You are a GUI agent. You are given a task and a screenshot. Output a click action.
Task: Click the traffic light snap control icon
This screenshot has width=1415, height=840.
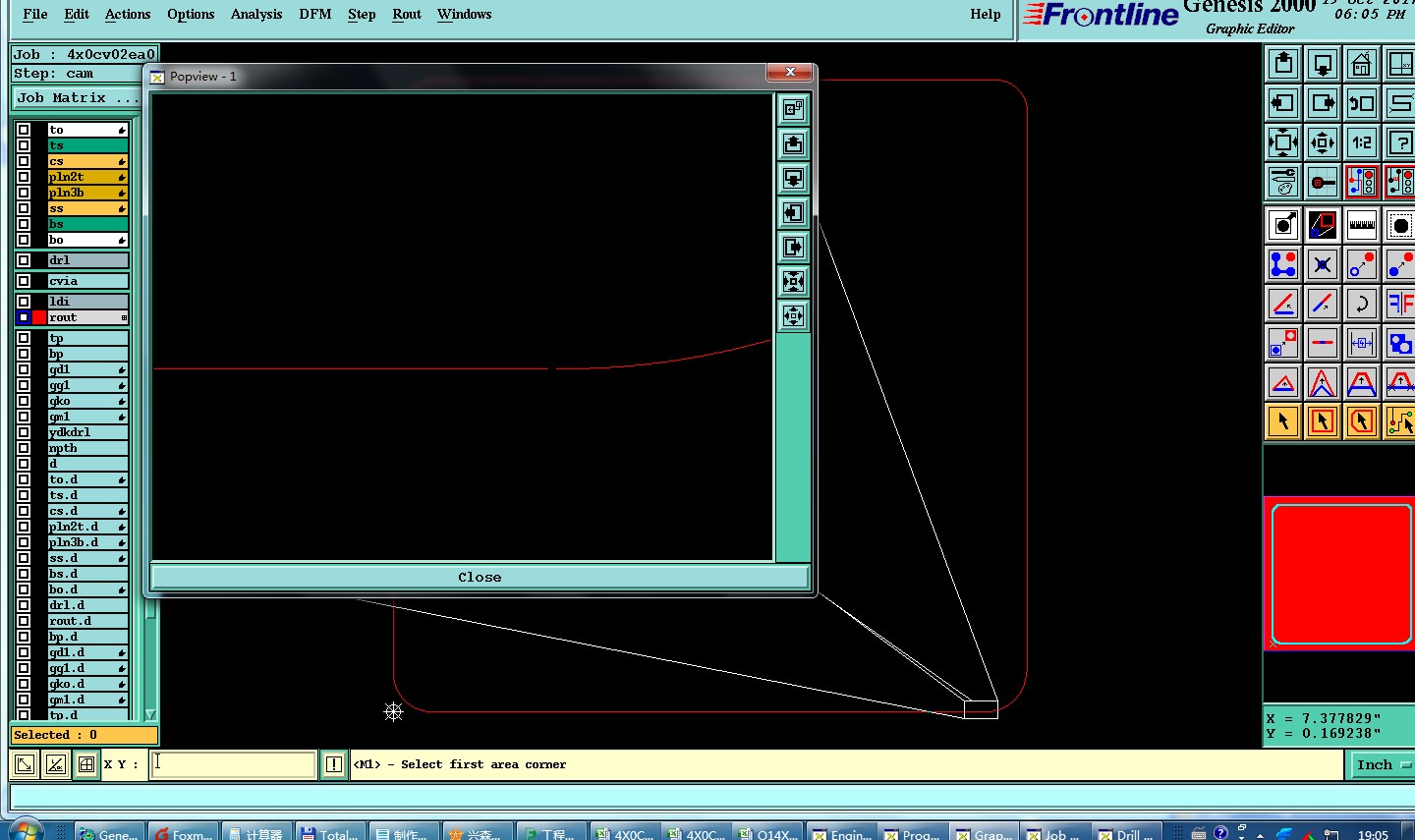point(1362,182)
